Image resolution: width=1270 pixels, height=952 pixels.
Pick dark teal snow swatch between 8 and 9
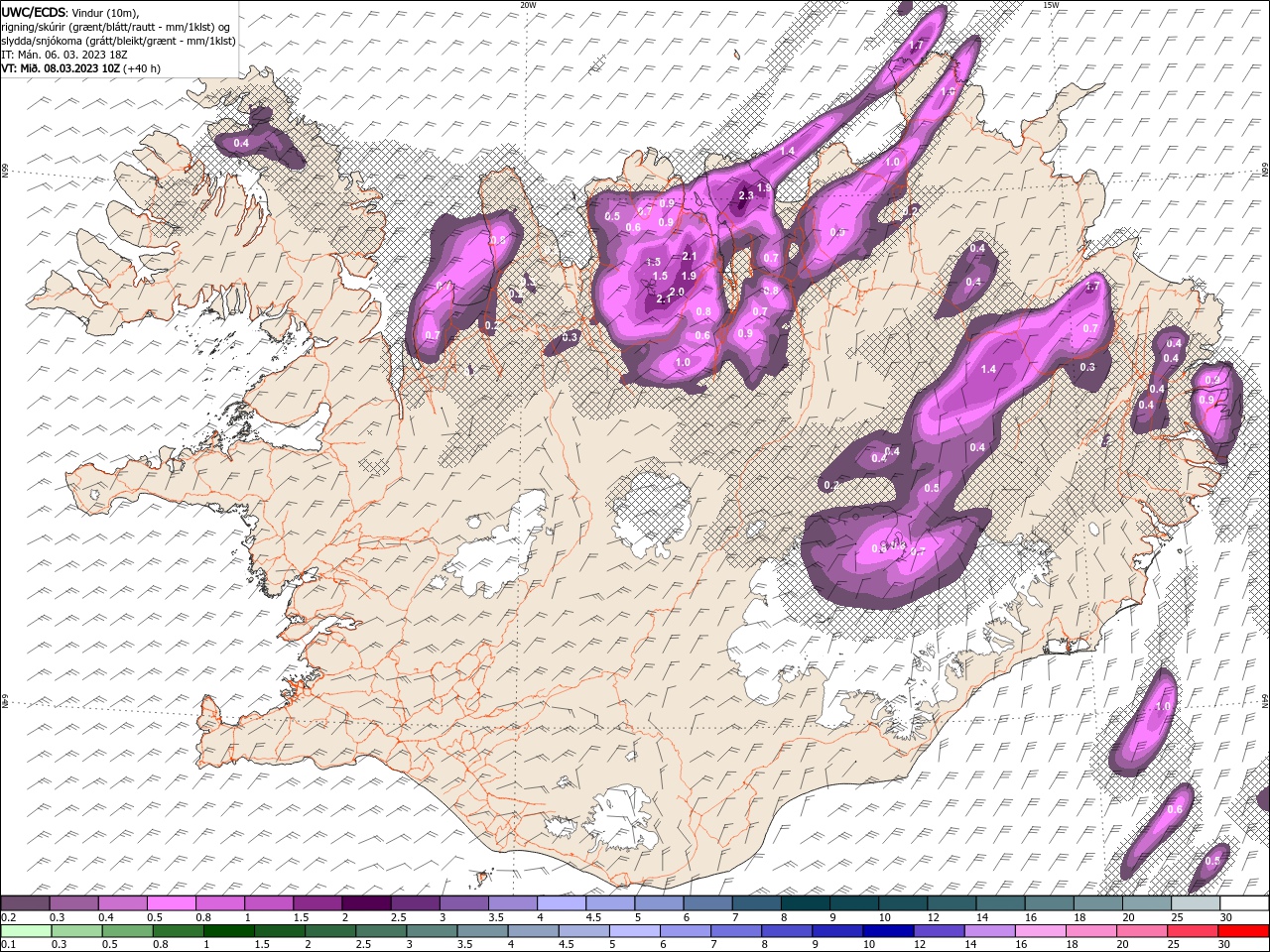[x=805, y=903]
